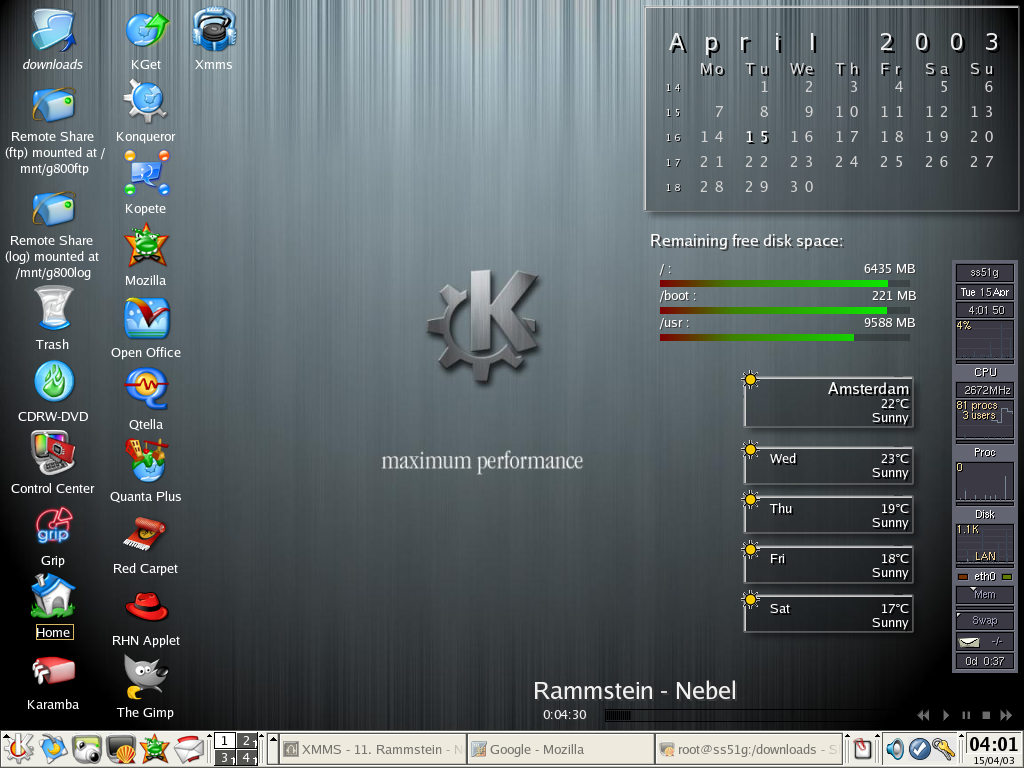Image resolution: width=1024 pixels, height=768 pixels.
Task: Click the Amsterdam weather panel
Action: click(828, 402)
